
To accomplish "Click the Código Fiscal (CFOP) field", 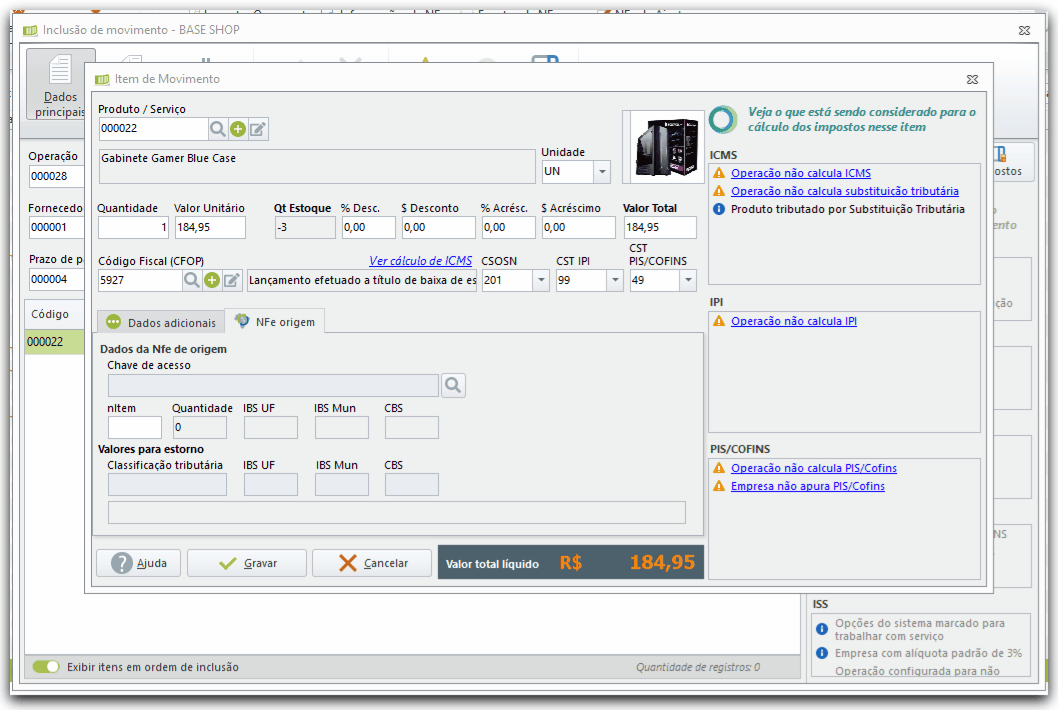I will tap(140, 280).
